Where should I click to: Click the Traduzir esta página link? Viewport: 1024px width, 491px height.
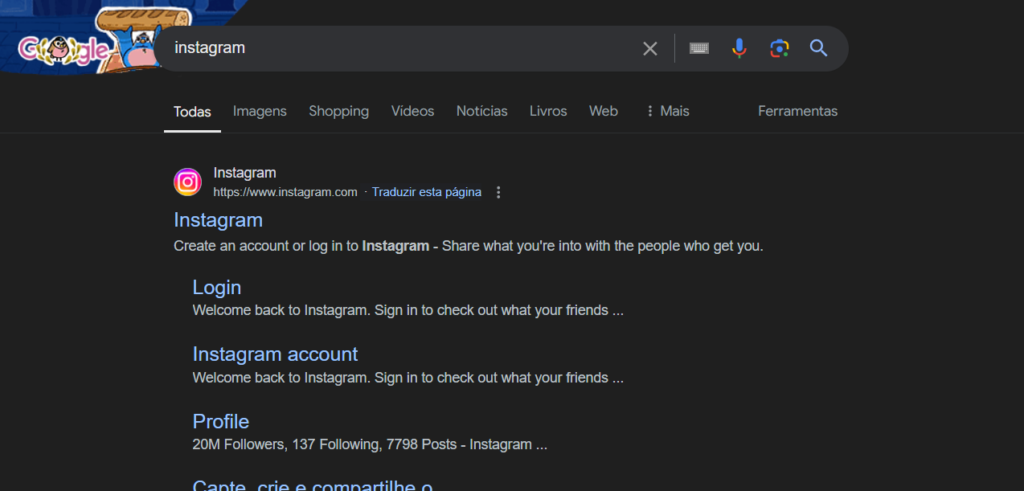click(427, 192)
